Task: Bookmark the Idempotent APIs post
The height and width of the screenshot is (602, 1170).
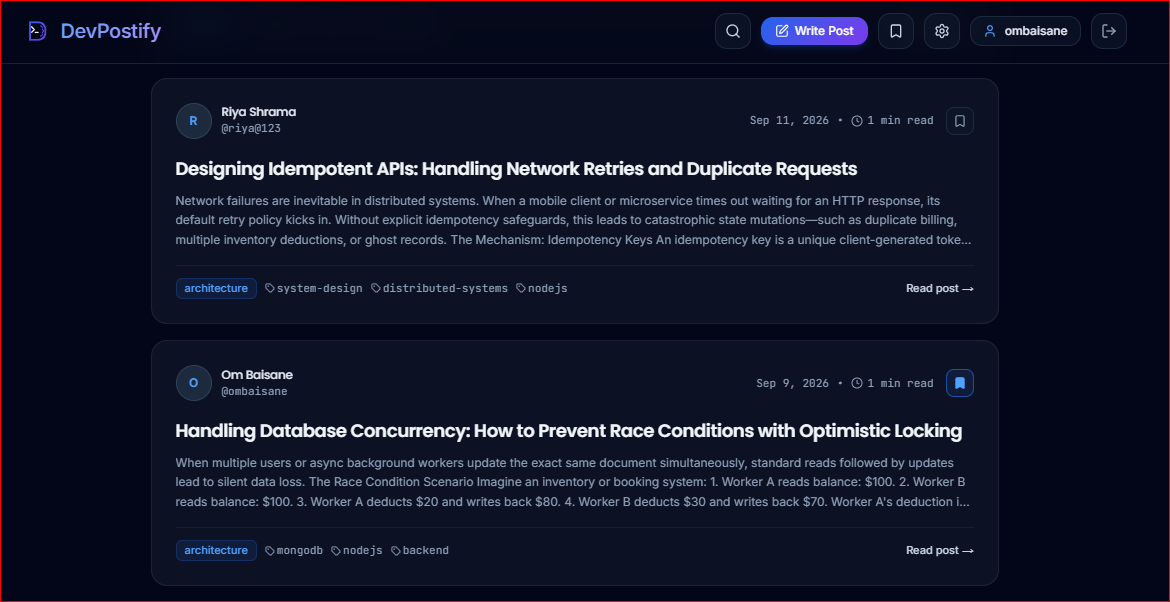Action: [x=960, y=121]
